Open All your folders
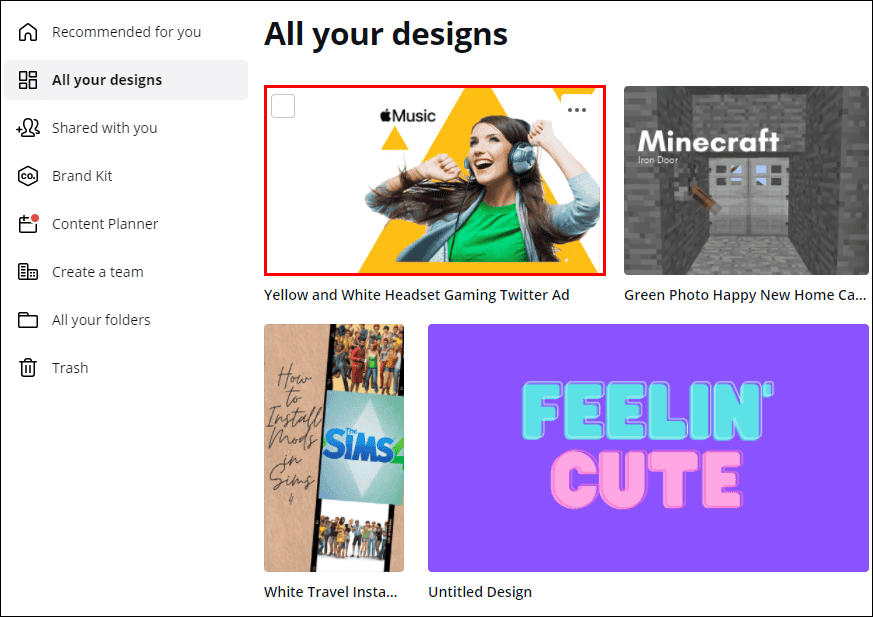The height and width of the screenshot is (617, 873). (x=30, y=319)
